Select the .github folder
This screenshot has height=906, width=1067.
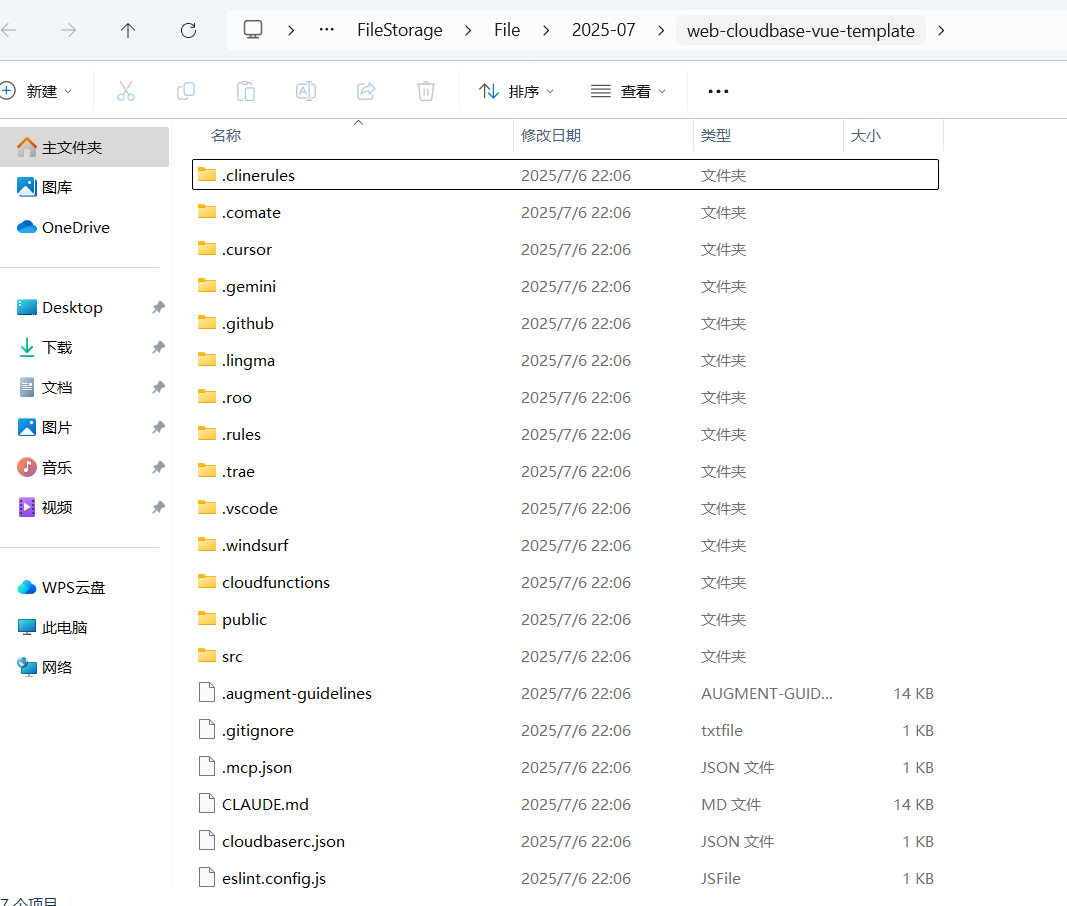(565, 323)
